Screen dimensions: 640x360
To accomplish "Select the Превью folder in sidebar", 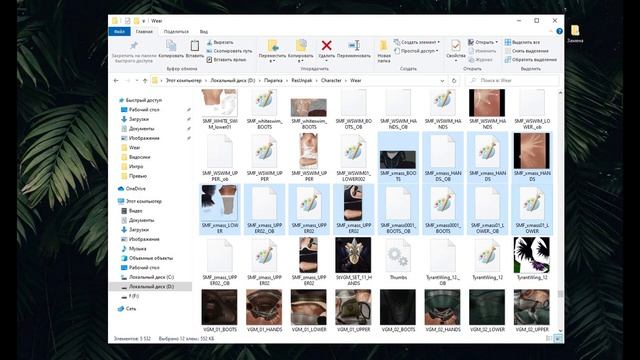I will (x=138, y=176).
